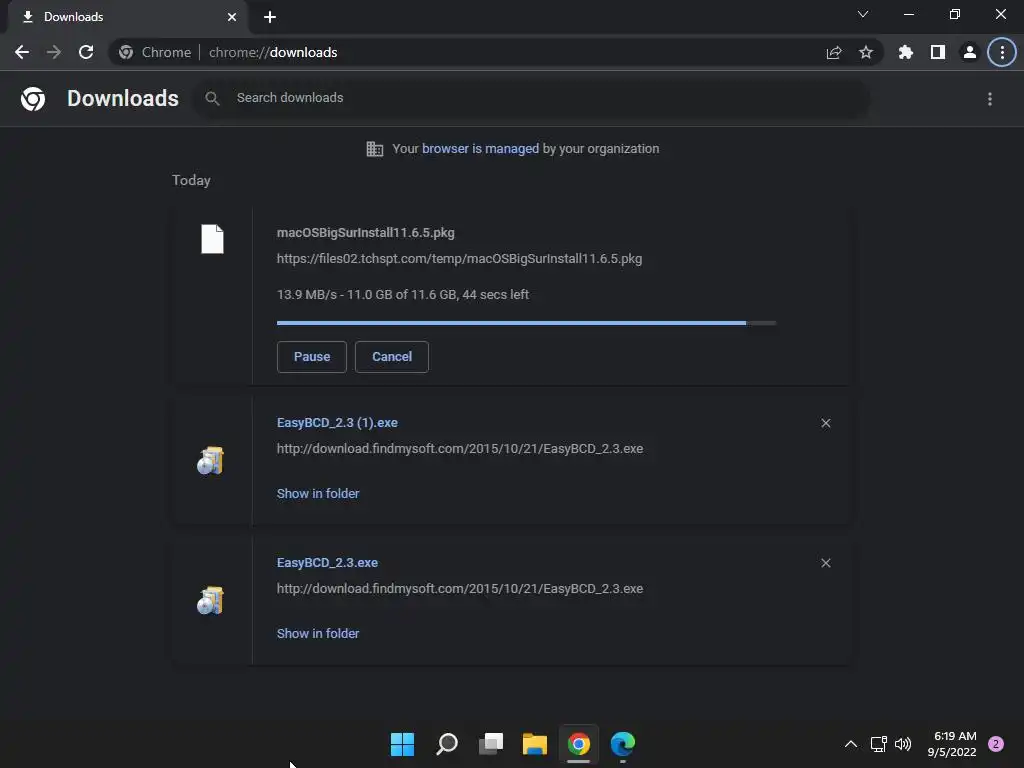Expand hidden system tray icons
Viewport: 1024px width, 768px height.
[x=851, y=744]
